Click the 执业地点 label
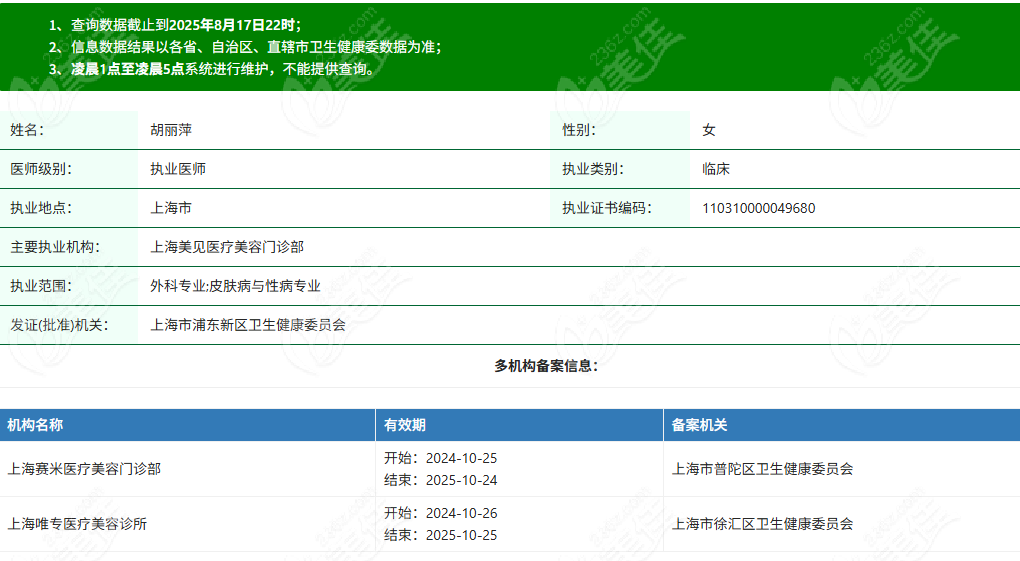The height and width of the screenshot is (561, 1020). pyautogui.click(x=41, y=208)
